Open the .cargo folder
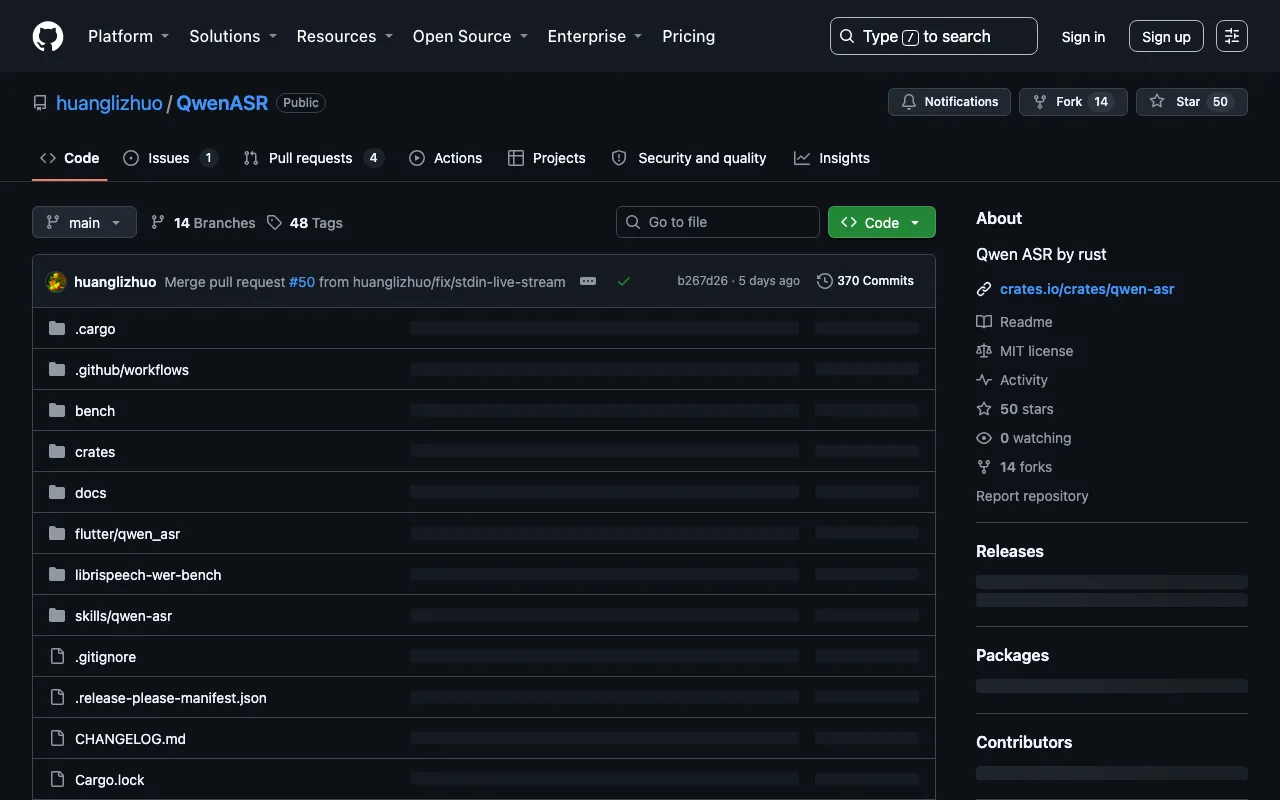1280x800 pixels. point(95,329)
